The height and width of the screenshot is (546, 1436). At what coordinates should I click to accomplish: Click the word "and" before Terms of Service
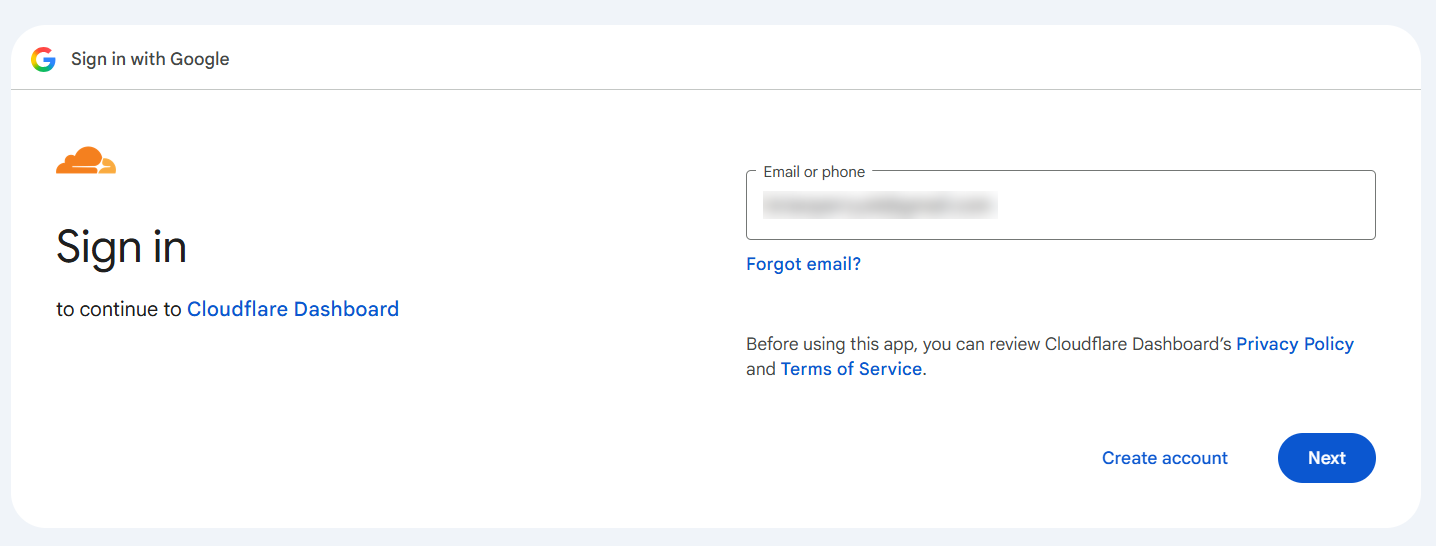761,369
